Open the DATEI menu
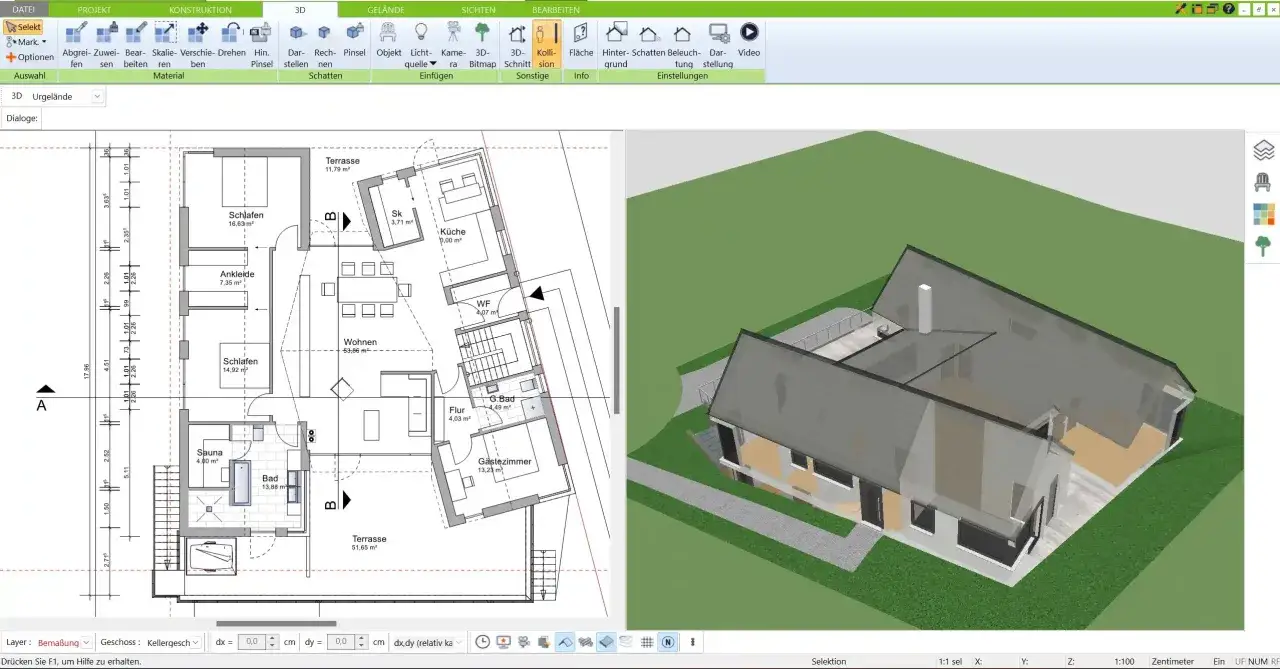The image size is (1280, 669). tap(23, 9)
